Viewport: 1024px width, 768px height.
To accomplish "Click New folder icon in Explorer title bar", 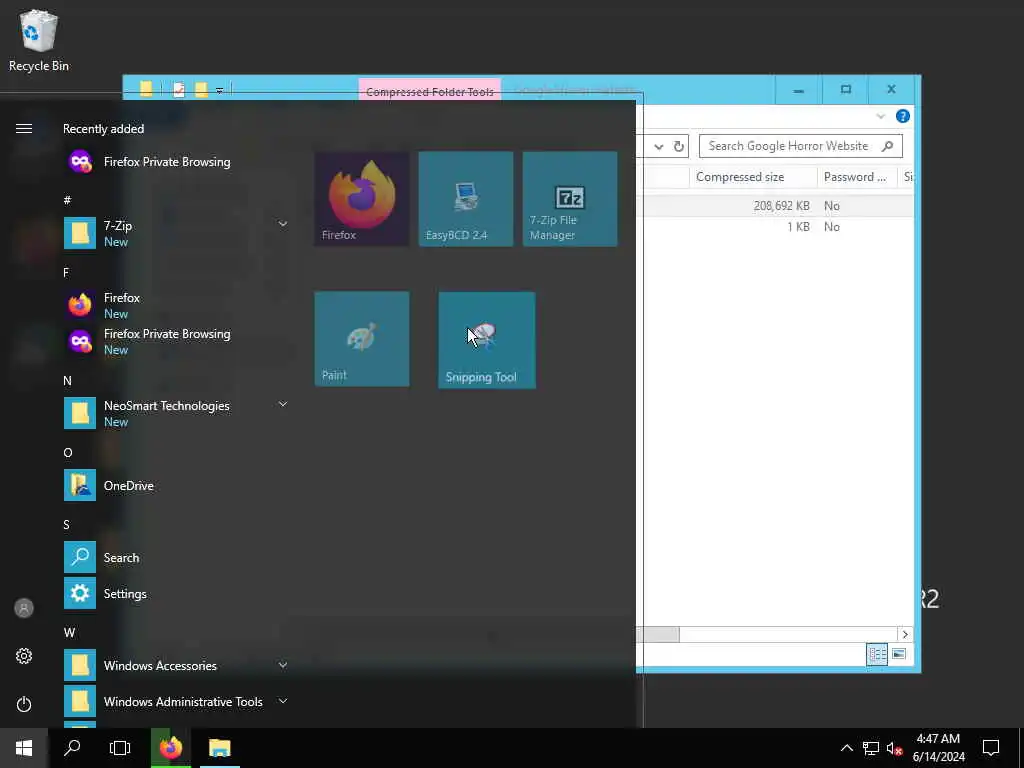I will coord(202,90).
